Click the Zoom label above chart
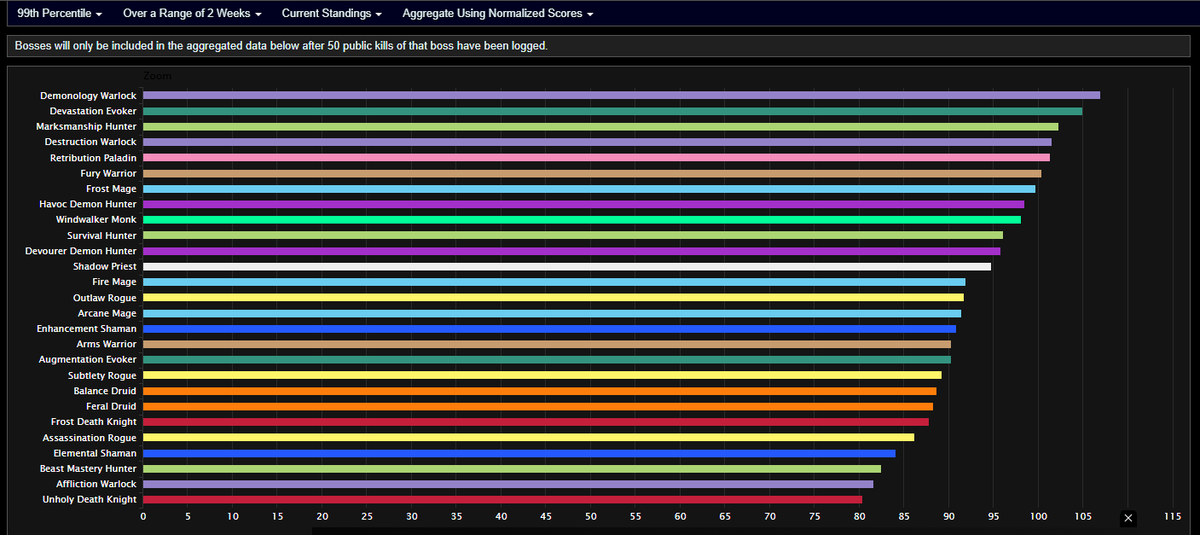This screenshot has width=1200, height=535. click(x=157, y=76)
